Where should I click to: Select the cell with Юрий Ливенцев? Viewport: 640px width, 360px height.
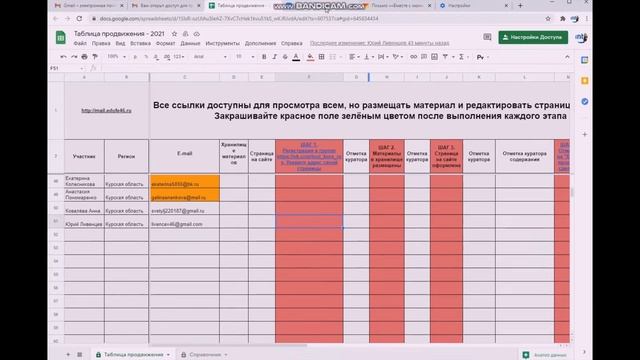point(84,222)
